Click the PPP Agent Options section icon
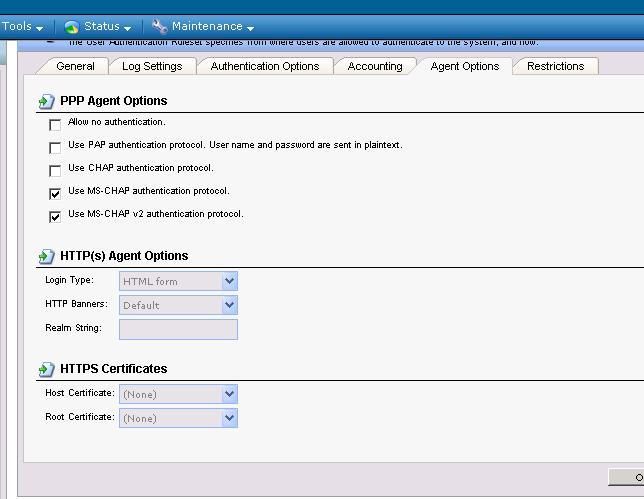The image size is (644, 499). coord(47,101)
